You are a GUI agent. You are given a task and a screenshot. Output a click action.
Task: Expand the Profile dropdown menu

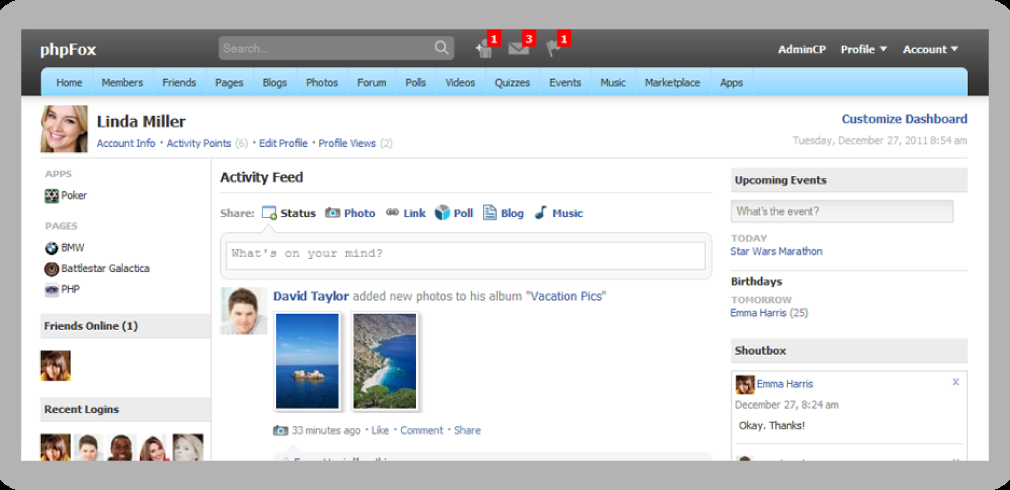(x=864, y=49)
